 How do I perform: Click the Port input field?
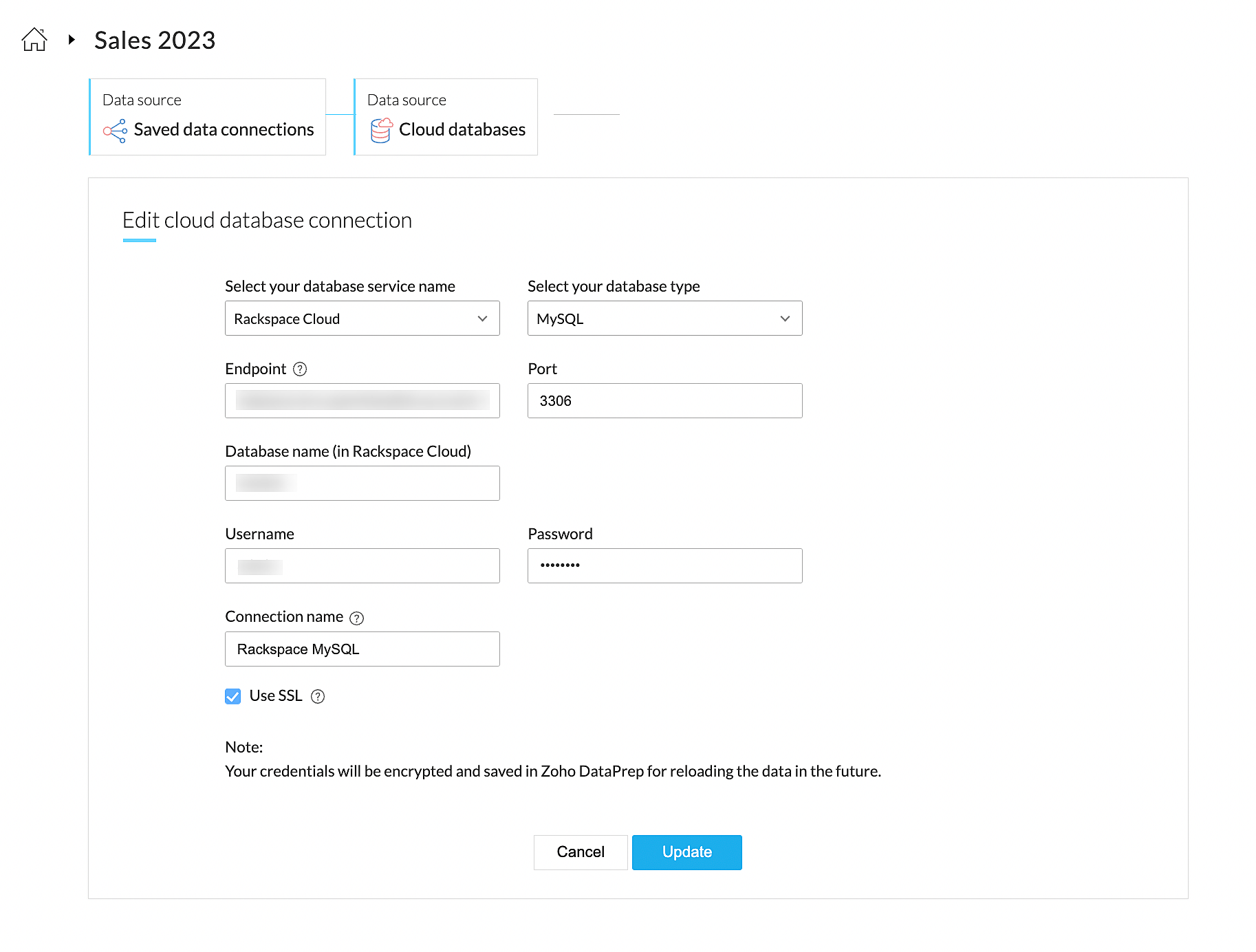[664, 401]
